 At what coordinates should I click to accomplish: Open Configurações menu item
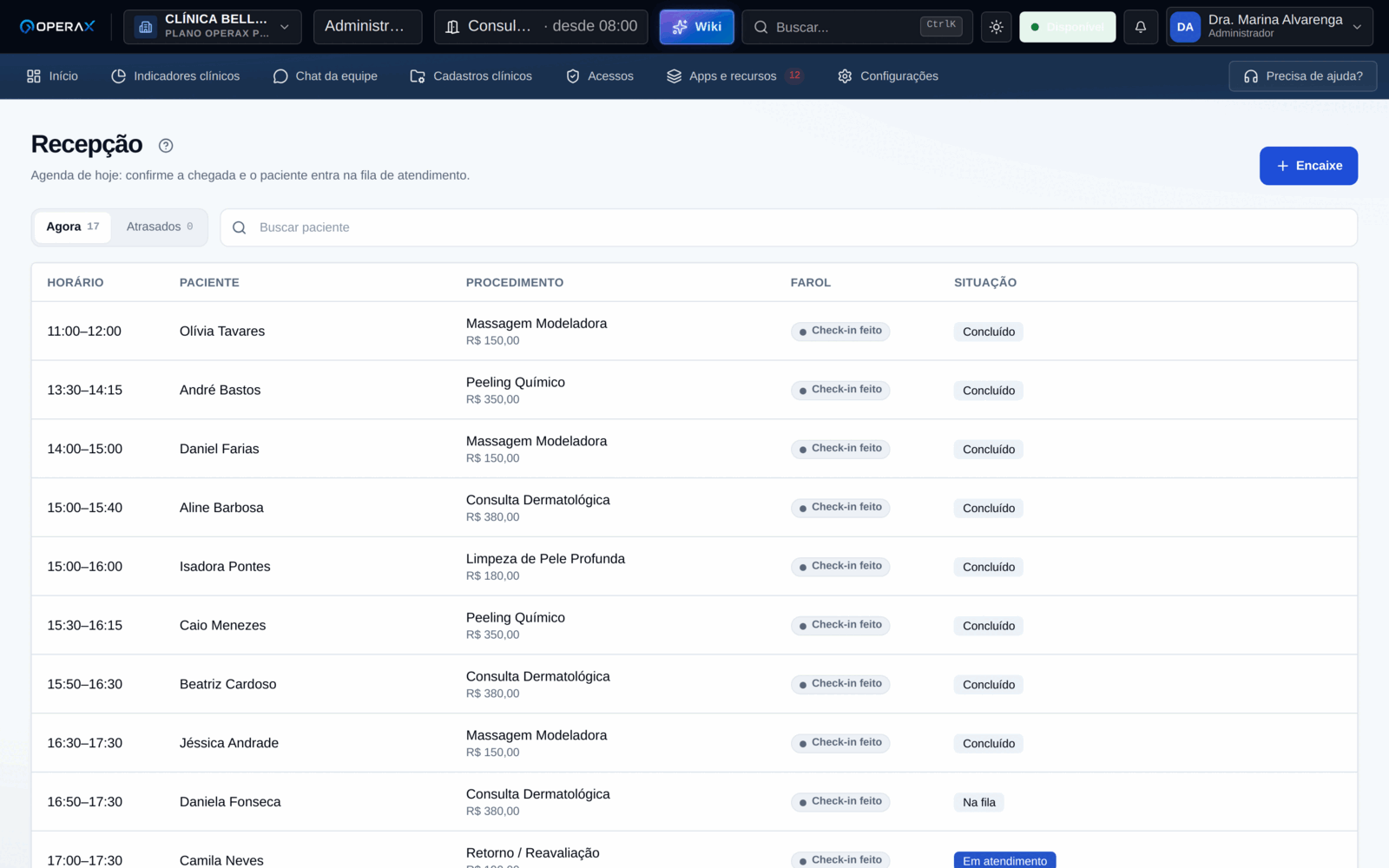click(887, 76)
